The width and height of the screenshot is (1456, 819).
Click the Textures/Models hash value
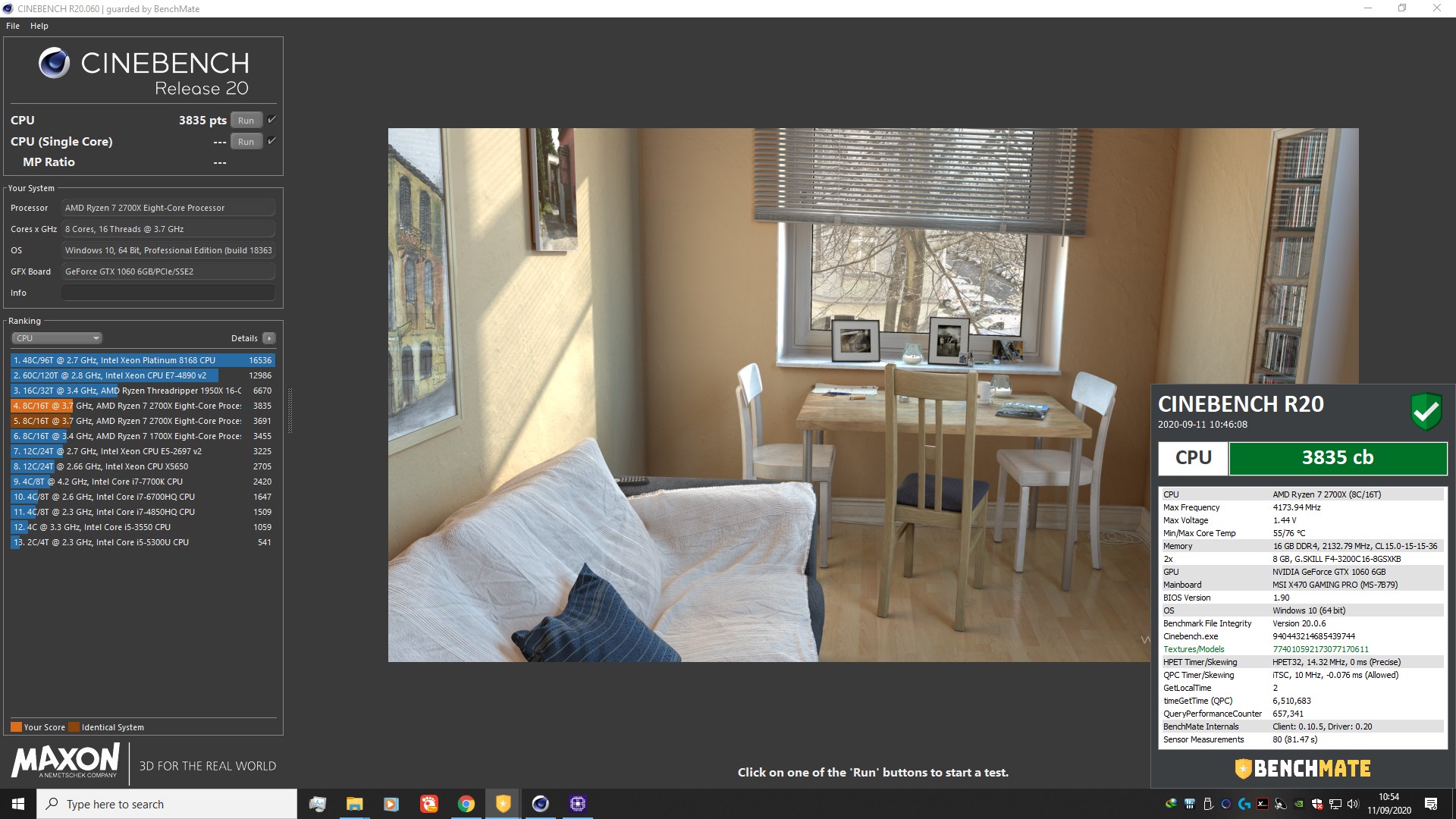coord(1320,649)
